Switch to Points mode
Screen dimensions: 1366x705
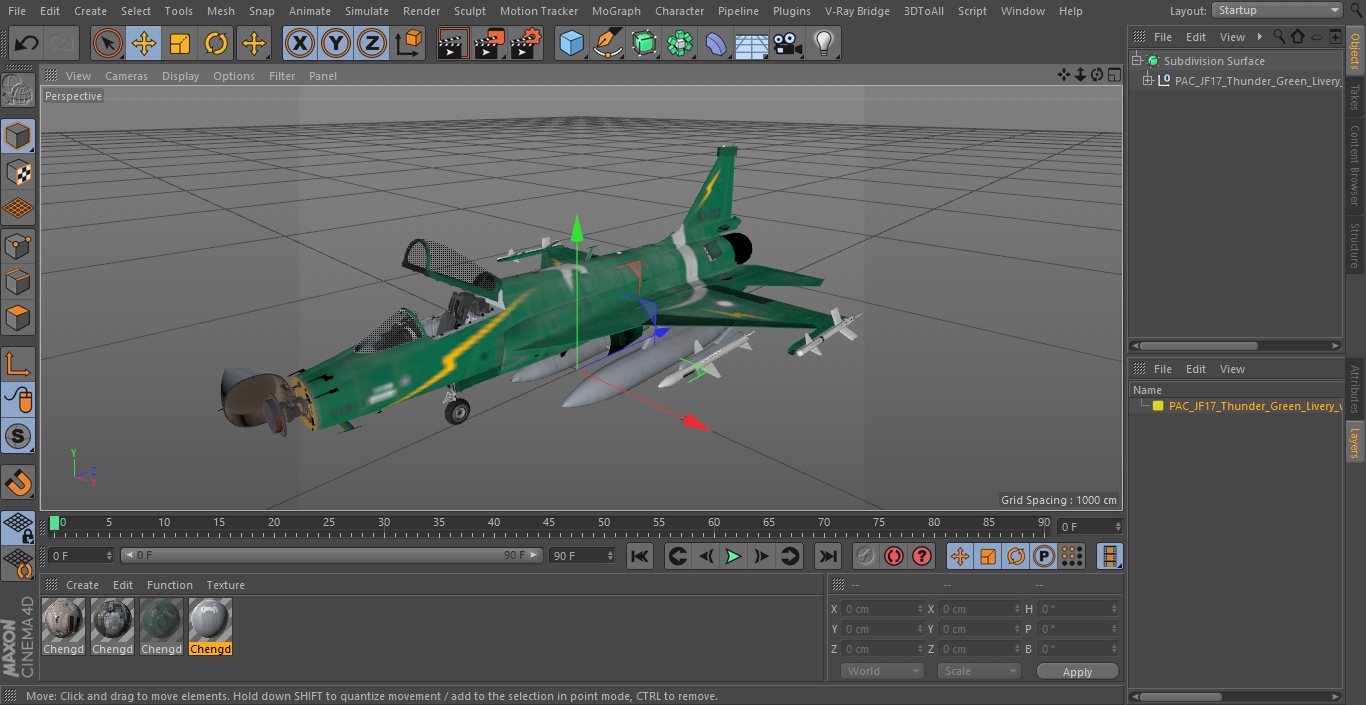(x=18, y=245)
